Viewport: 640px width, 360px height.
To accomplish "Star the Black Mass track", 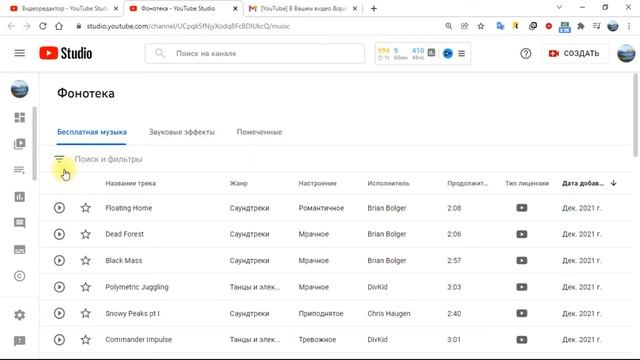I will [x=85, y=260].
